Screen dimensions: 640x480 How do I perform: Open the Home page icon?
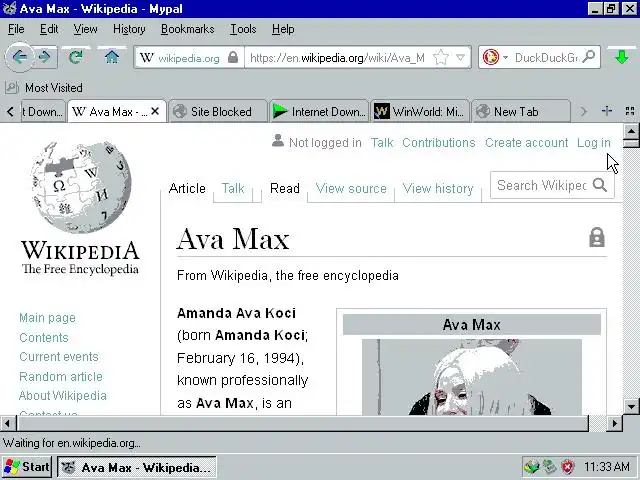pos(112,57)
